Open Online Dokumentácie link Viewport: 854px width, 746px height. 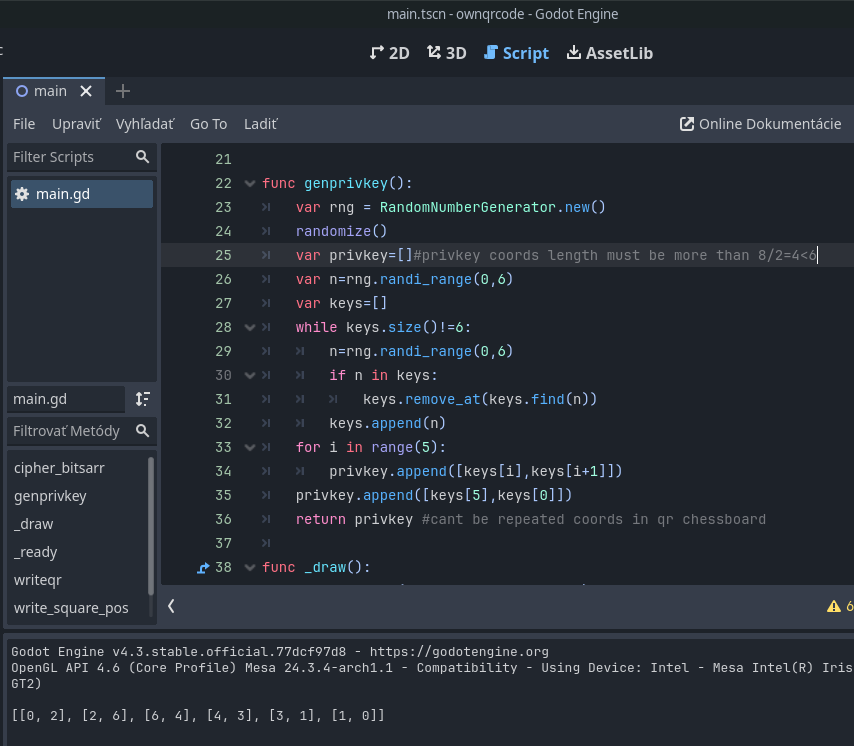(760, 124)
